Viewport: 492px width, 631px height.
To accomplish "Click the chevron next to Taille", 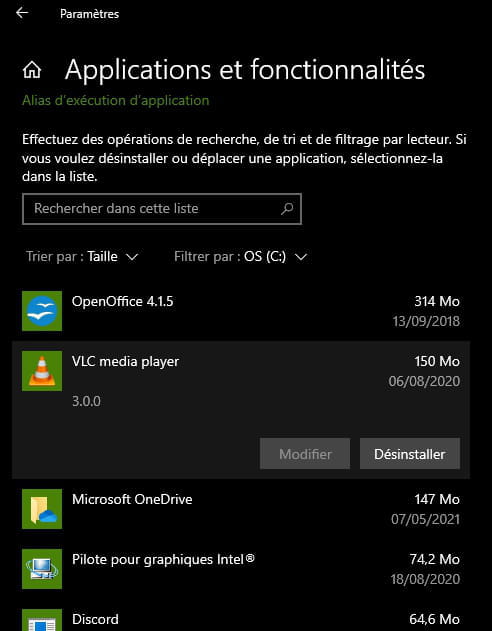I will click(x=132, y=257).
